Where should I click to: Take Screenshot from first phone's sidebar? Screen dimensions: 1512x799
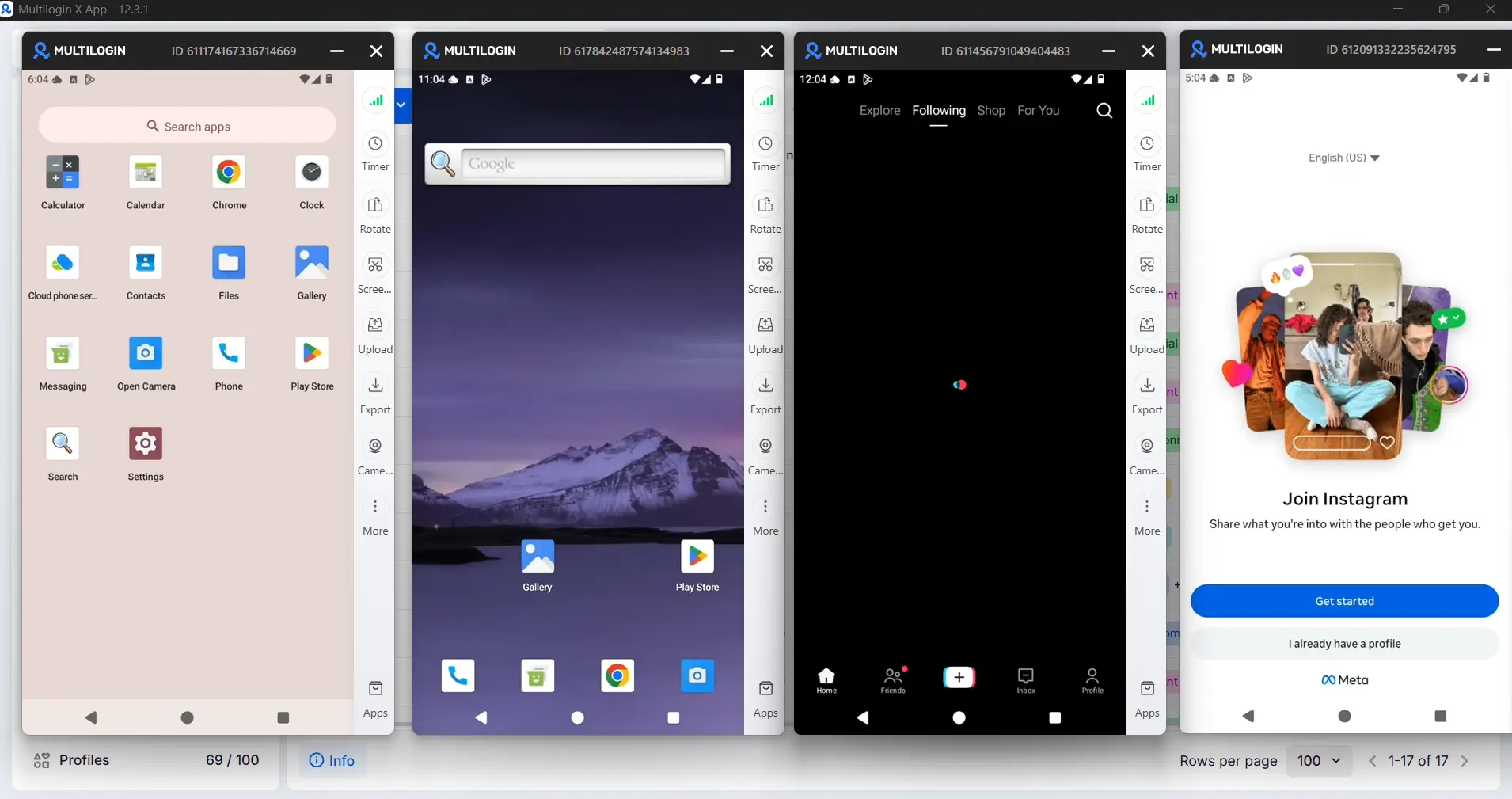coord(375,275)
